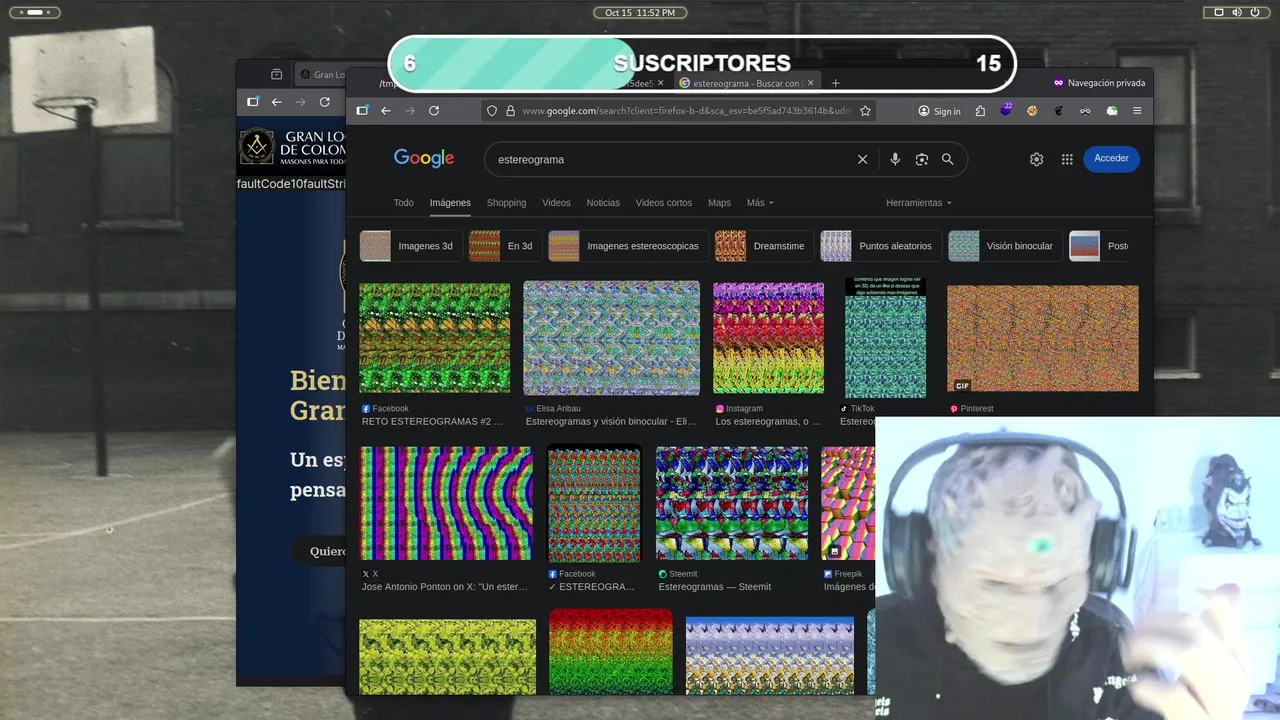The height and width of the screenshot is (720, 1280).
Task: Switch to the Noticias tab
Action: 603,203
